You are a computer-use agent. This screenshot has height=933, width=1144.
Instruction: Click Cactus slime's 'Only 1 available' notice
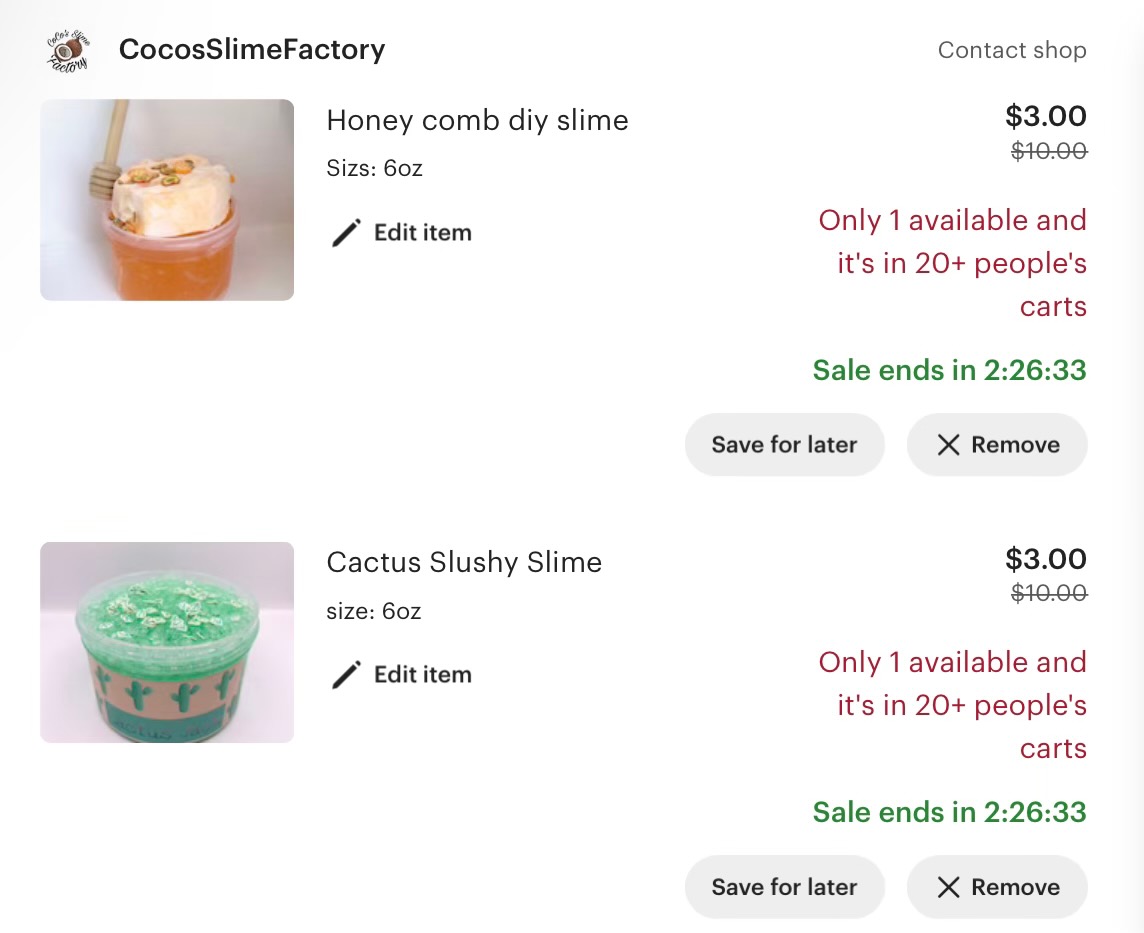coord(952,705)
